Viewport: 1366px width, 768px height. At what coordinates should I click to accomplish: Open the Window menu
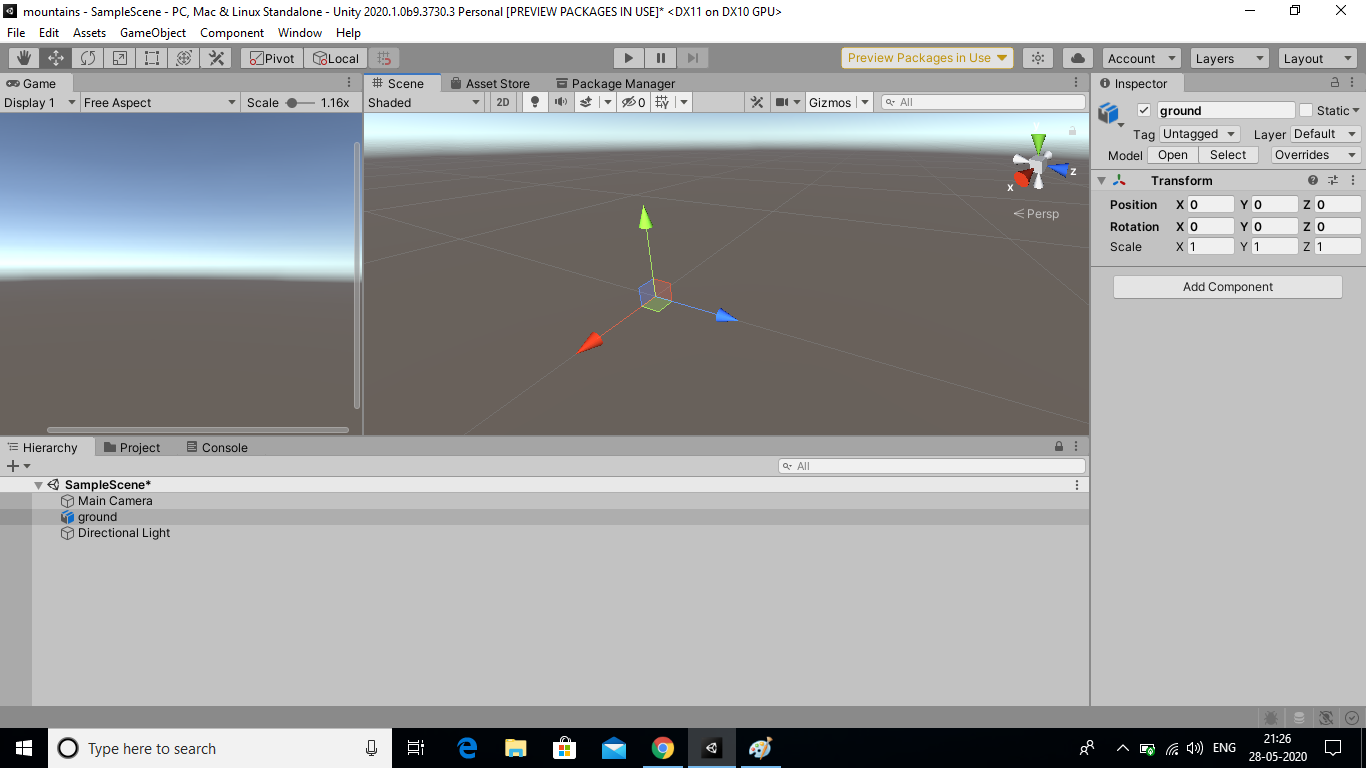(x=300, y=33)
